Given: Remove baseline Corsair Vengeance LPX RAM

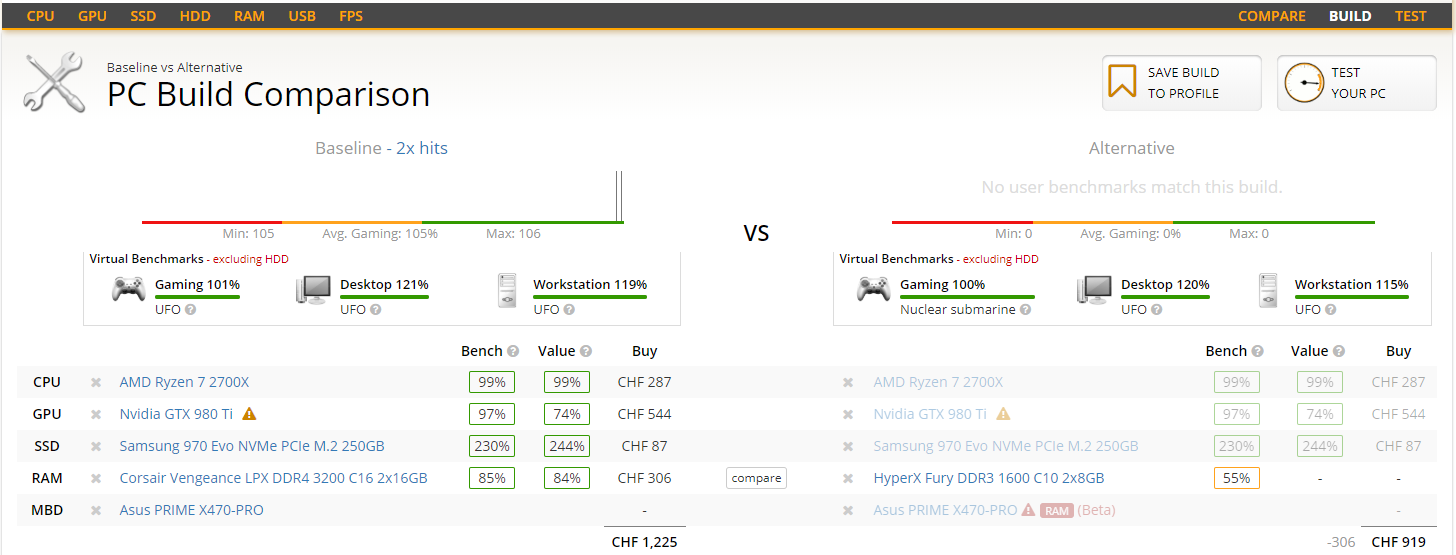Looking at the screenshot, I should pyautogui.click(x=96, y=479).
